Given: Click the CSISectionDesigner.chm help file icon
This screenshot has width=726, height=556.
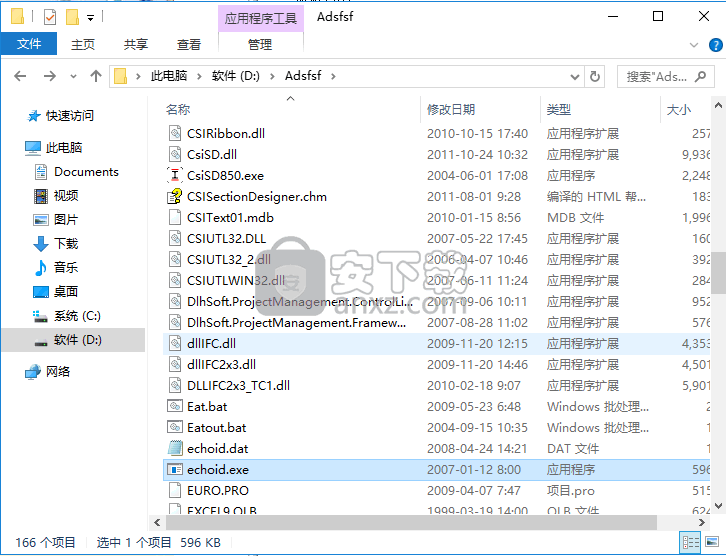Looking at the screenshot, I should tap(175, 196).
